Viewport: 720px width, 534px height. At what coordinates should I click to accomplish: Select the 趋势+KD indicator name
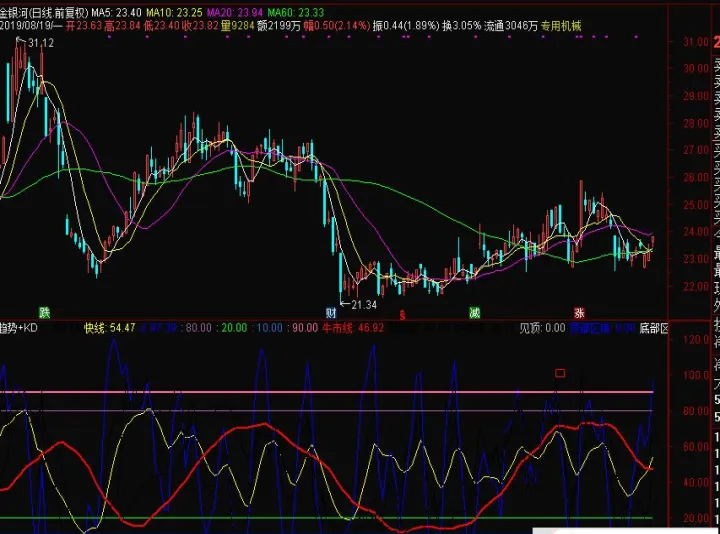(x=19, y=328)
